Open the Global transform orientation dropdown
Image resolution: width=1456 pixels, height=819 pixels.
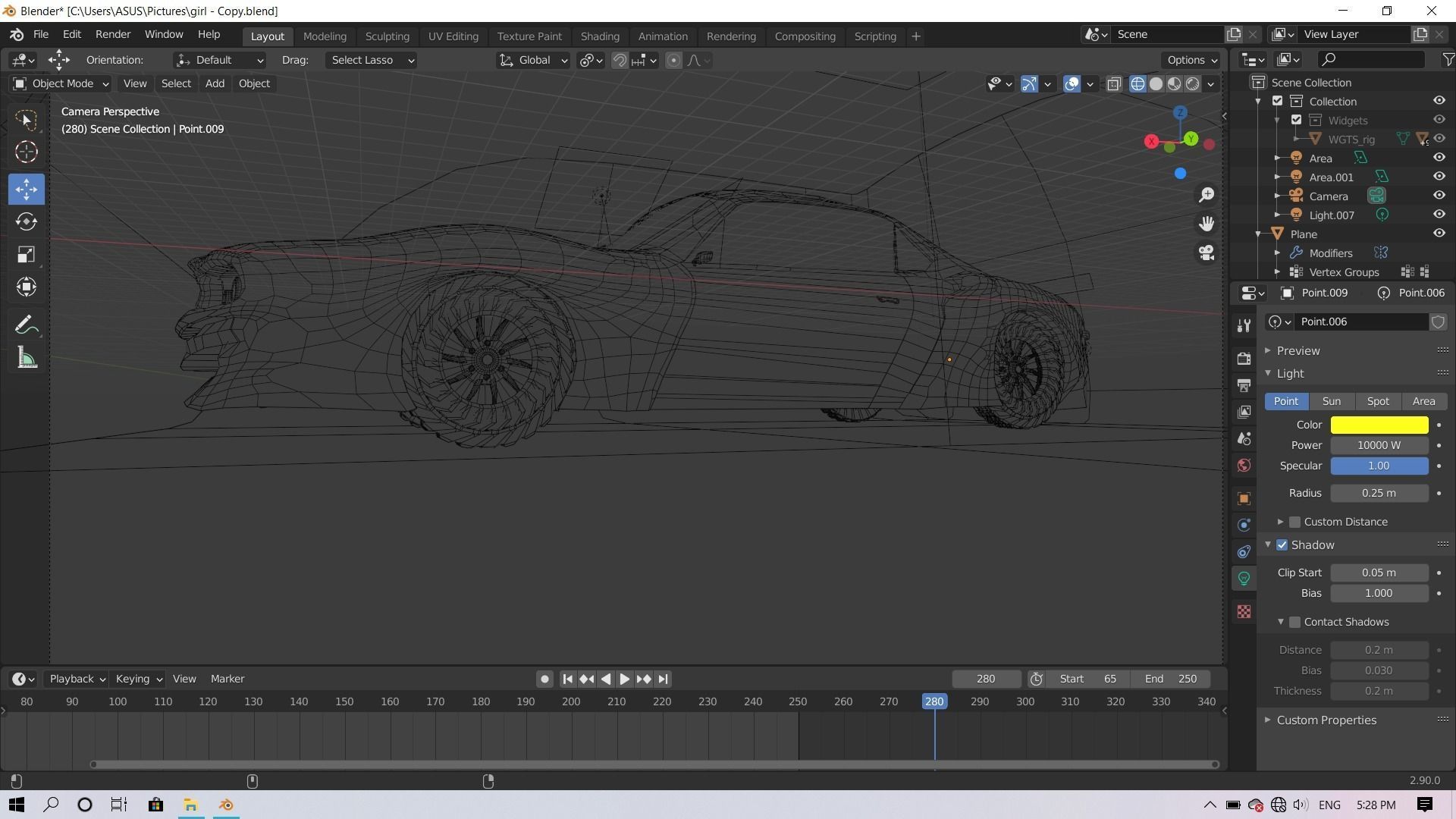coord(533,61)
